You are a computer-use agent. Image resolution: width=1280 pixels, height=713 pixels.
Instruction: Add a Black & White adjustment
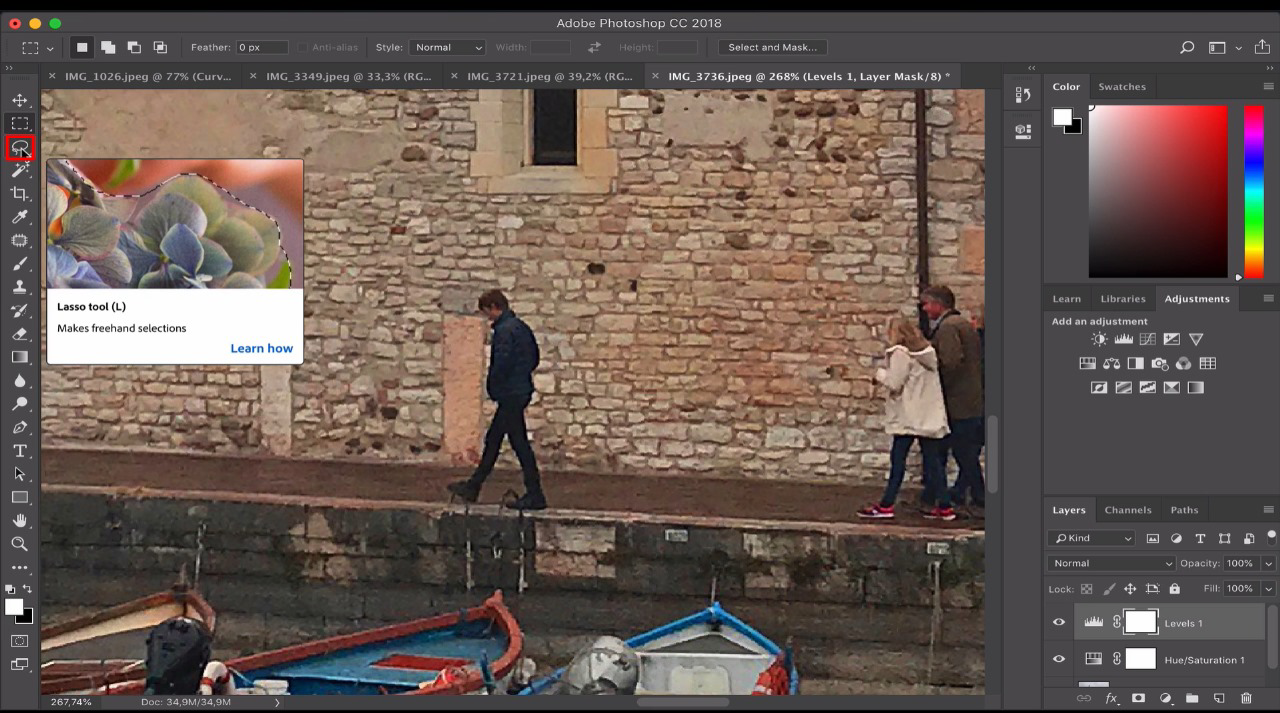(x=1135, y=363)
